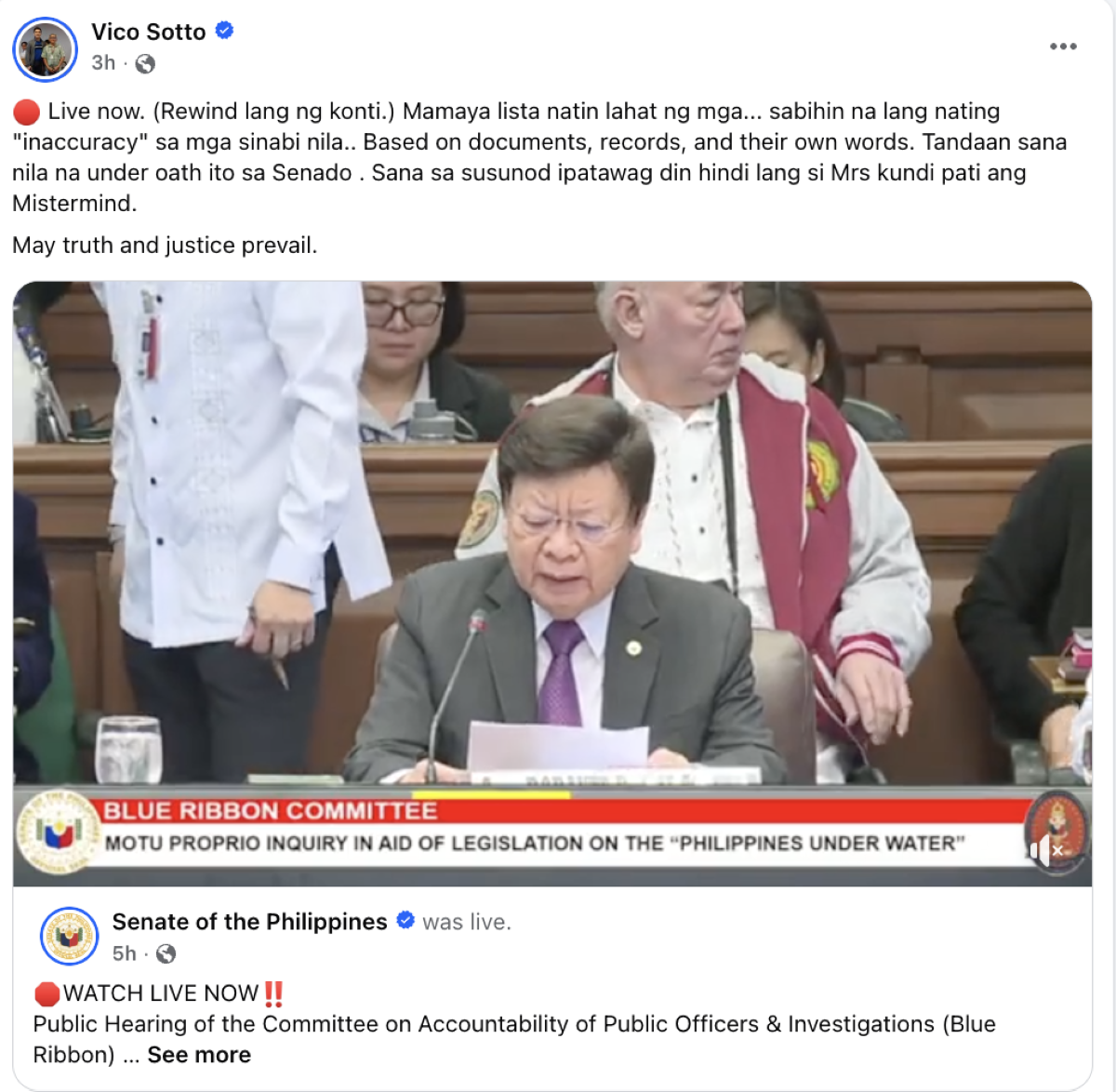Image resolution: width=1116 pixels, height=1092 pixels.
Task: Open the post's 3h timestamp
Action: coord(103,63)
